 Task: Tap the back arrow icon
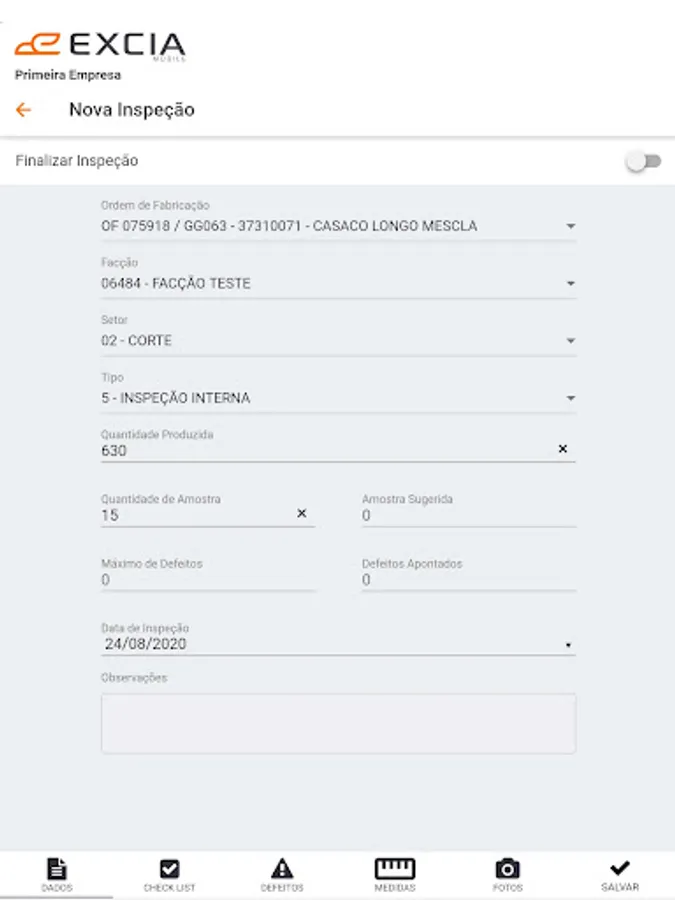pyautogui.click(x=23, y=110)
